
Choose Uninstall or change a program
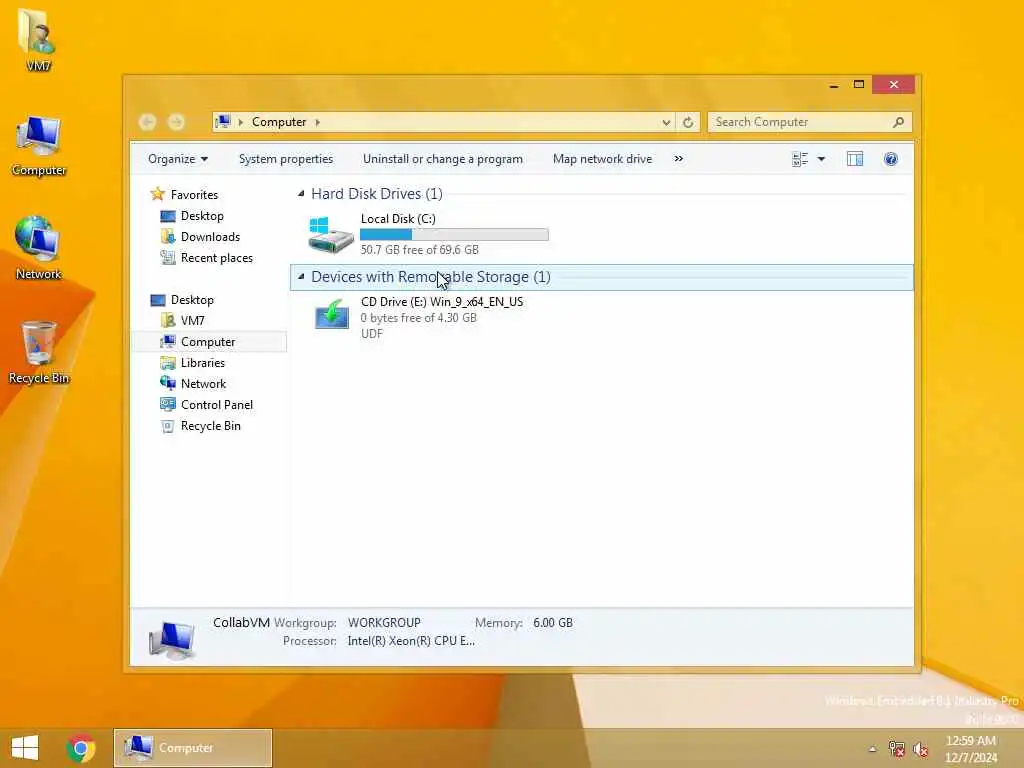(443, 159)
